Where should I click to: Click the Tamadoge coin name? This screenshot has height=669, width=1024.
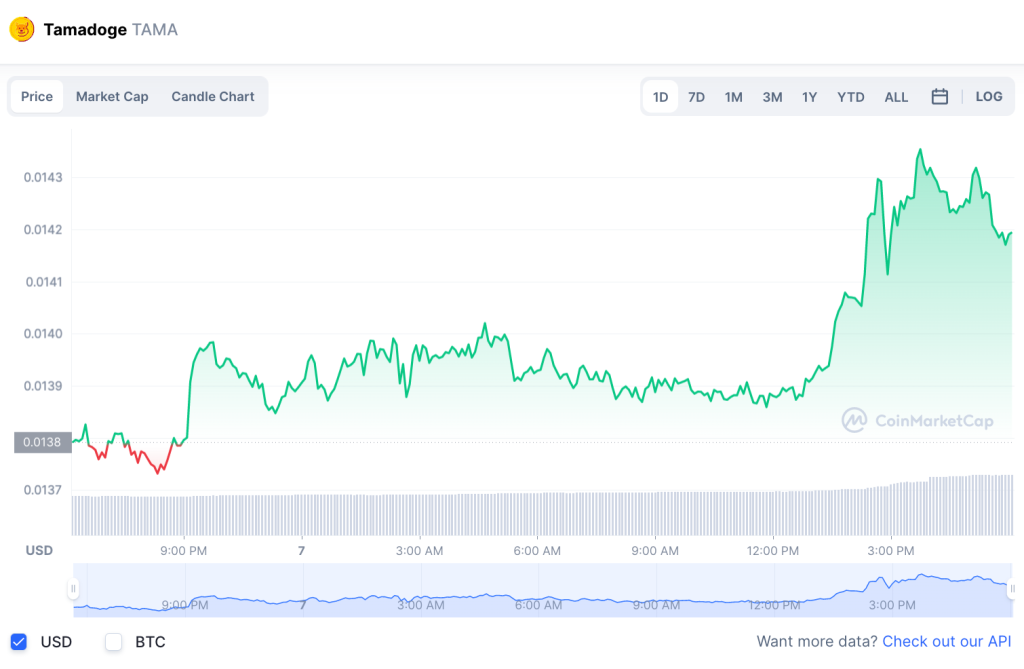tap(85, 30)
